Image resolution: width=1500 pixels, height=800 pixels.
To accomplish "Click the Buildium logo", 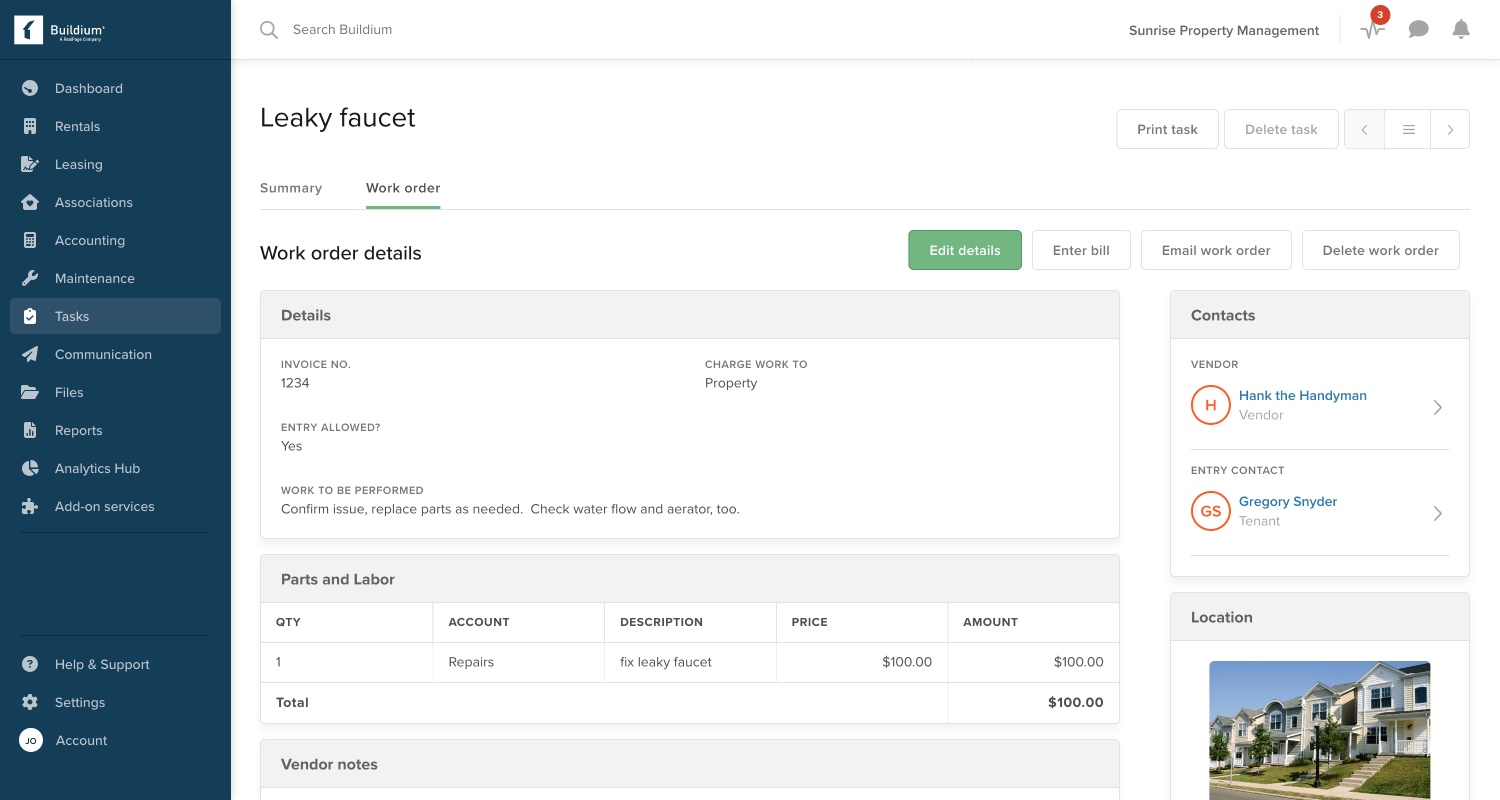I will coord(60,30).
